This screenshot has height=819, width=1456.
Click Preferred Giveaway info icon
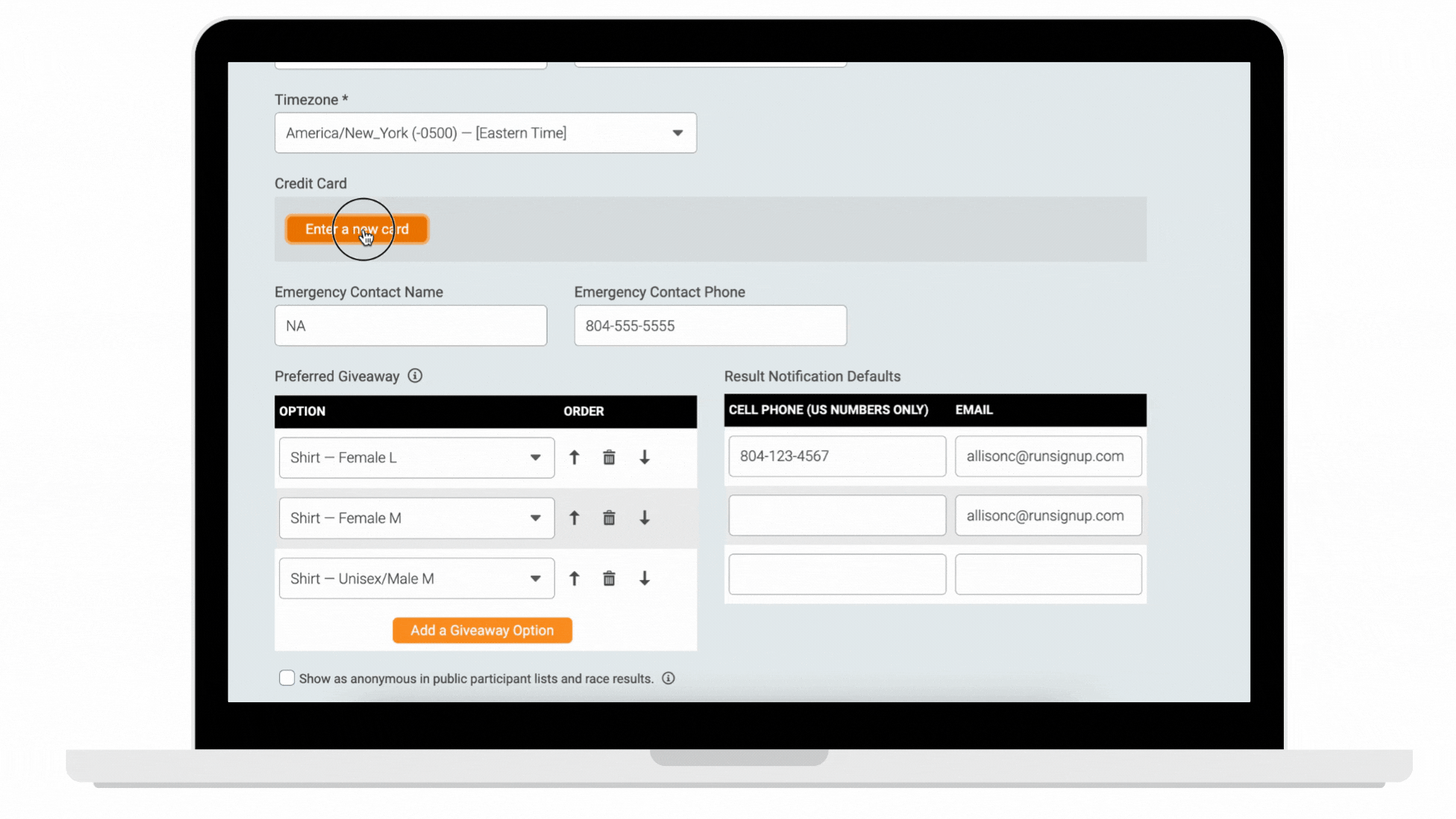pos(415,376)
